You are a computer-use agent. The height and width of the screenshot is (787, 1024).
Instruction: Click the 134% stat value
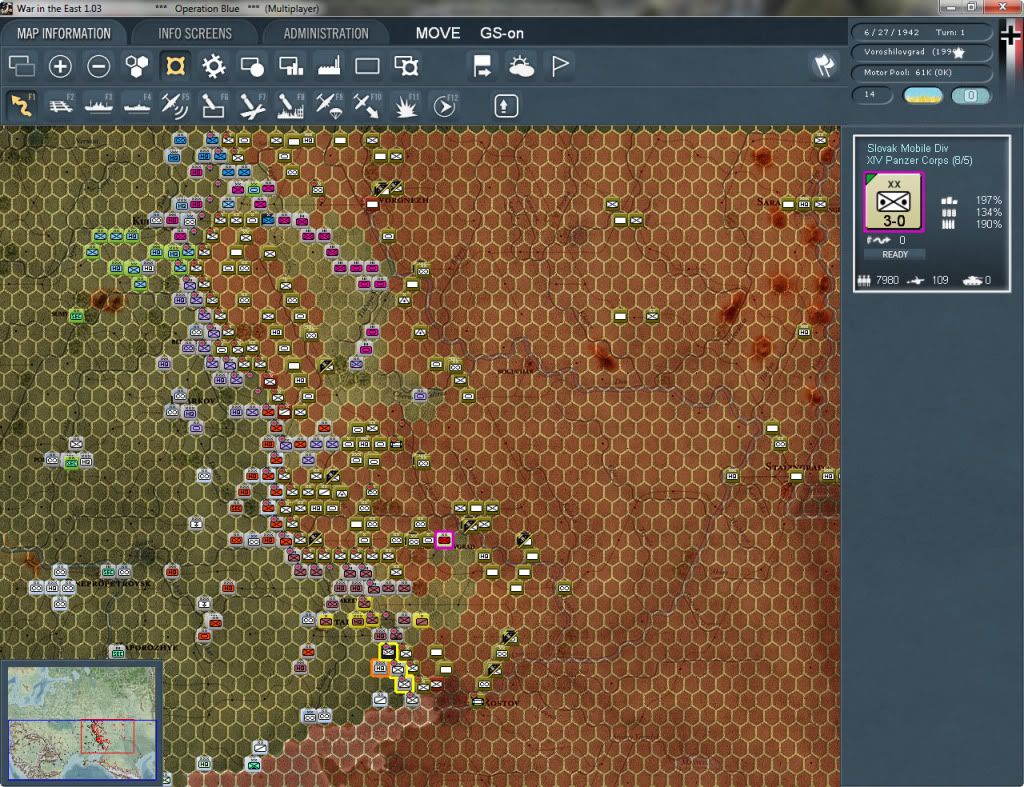click(x=988, y=212)
